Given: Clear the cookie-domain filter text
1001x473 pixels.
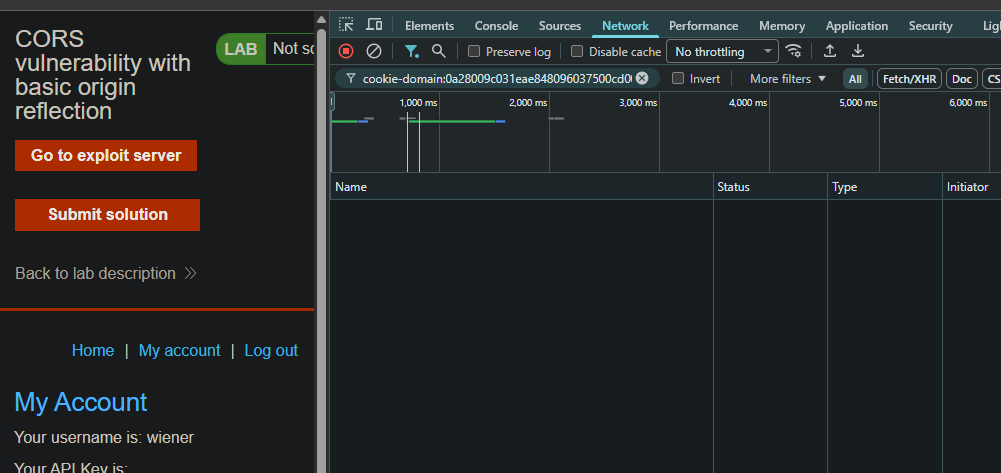Looking at the screenshot, I should click(642, 78).
